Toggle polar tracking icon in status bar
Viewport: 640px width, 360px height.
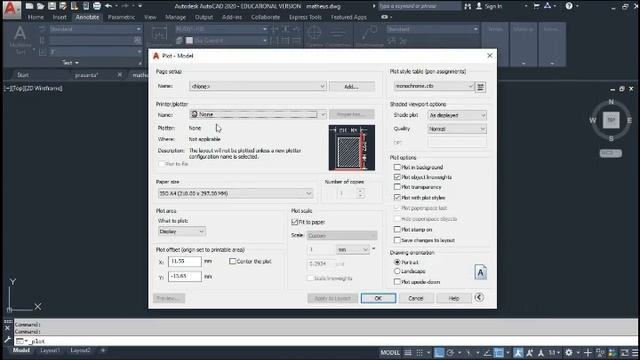[x=450, y=353]
